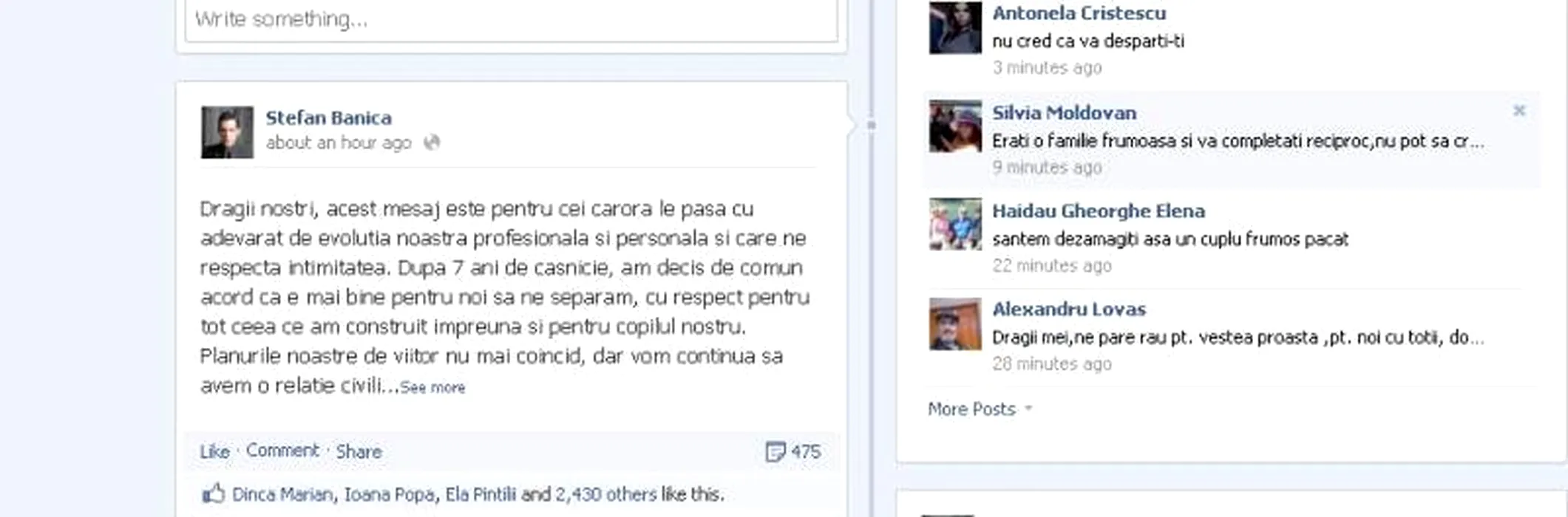Open Haidau Gheorghe Elena's avatar thumbnail

[955, 225]
